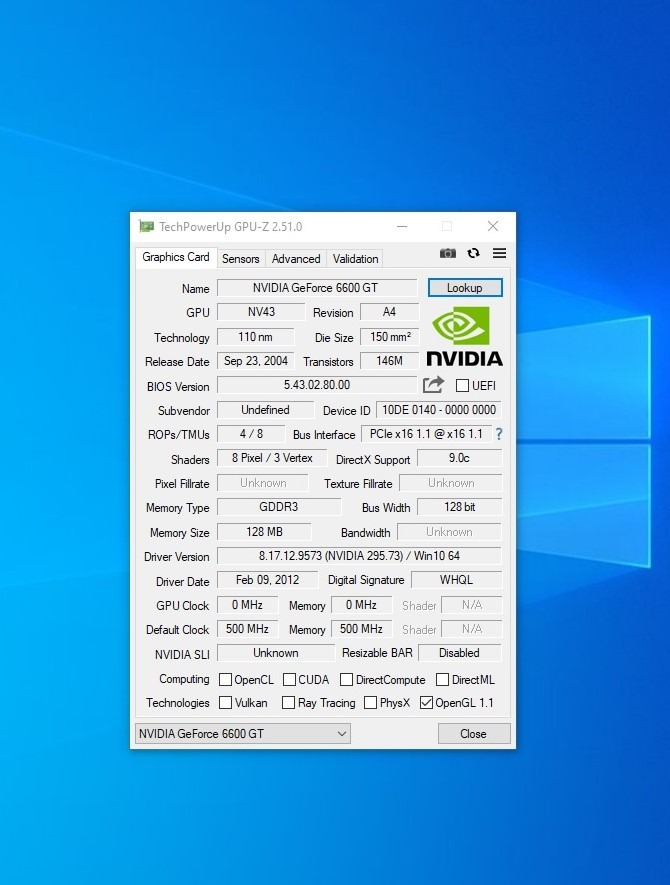The height and width of the screenshot is (885, 670).
Task: Click the Driver Version field
Action: [360, 556]
